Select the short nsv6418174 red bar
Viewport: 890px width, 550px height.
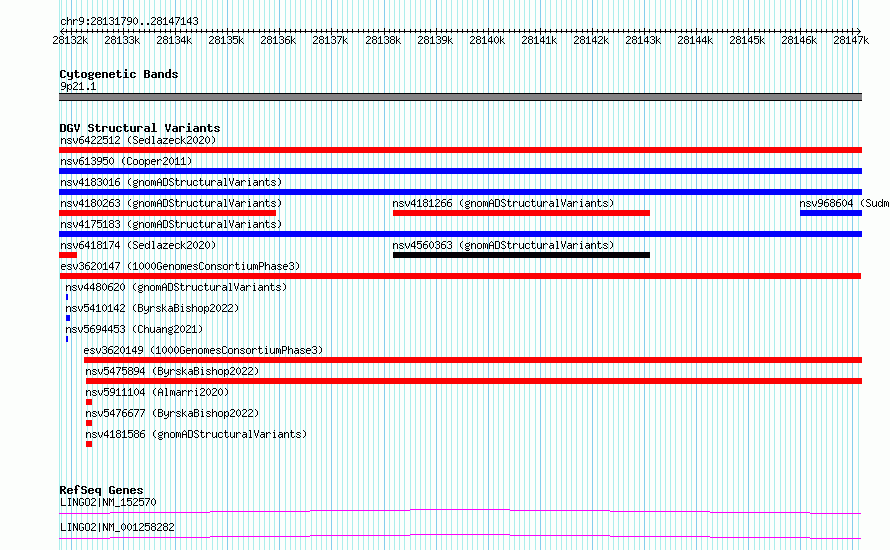(x=68, y=255)
